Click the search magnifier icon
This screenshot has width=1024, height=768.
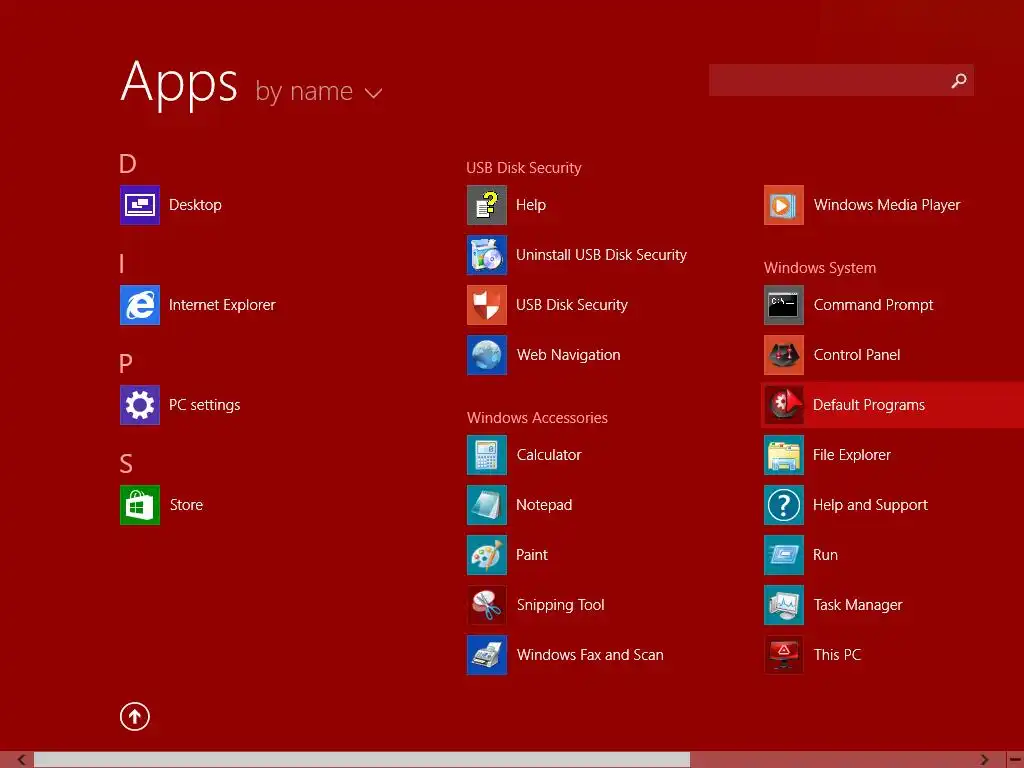(959, 80)
